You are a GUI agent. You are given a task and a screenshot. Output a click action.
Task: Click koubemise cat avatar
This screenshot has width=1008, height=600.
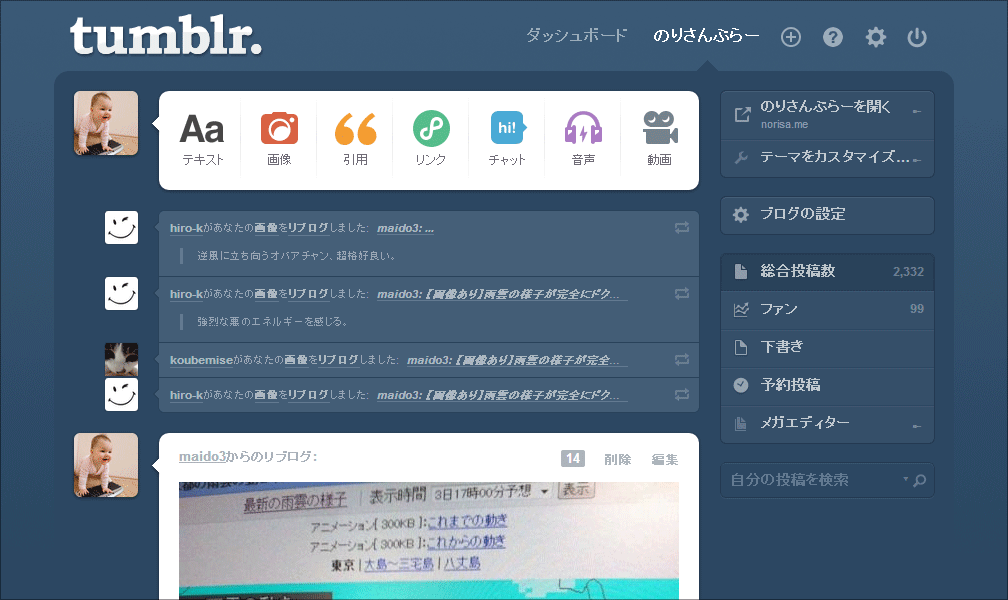click(122, 359)
